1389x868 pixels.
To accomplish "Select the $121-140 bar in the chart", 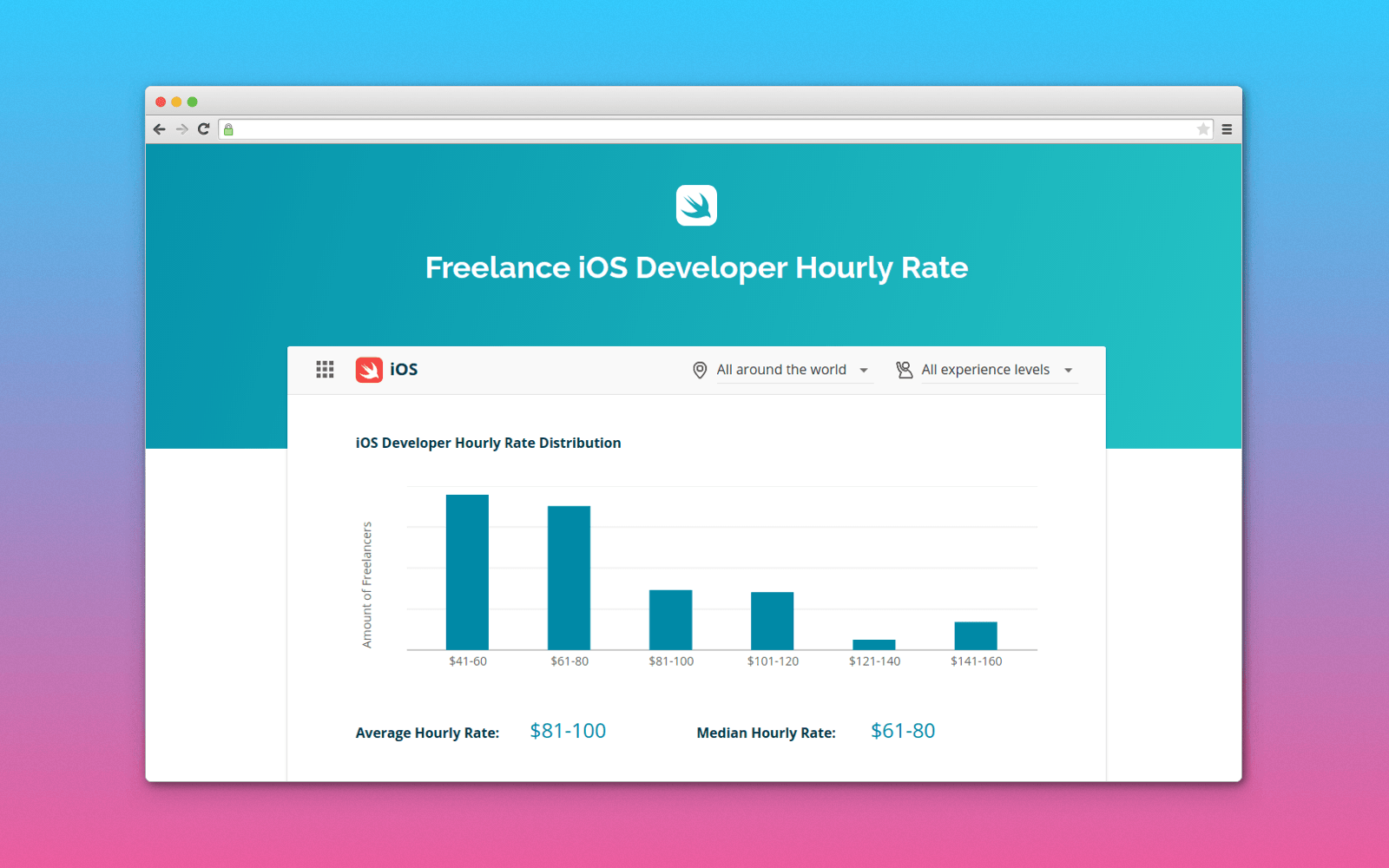I will [873, 644].
